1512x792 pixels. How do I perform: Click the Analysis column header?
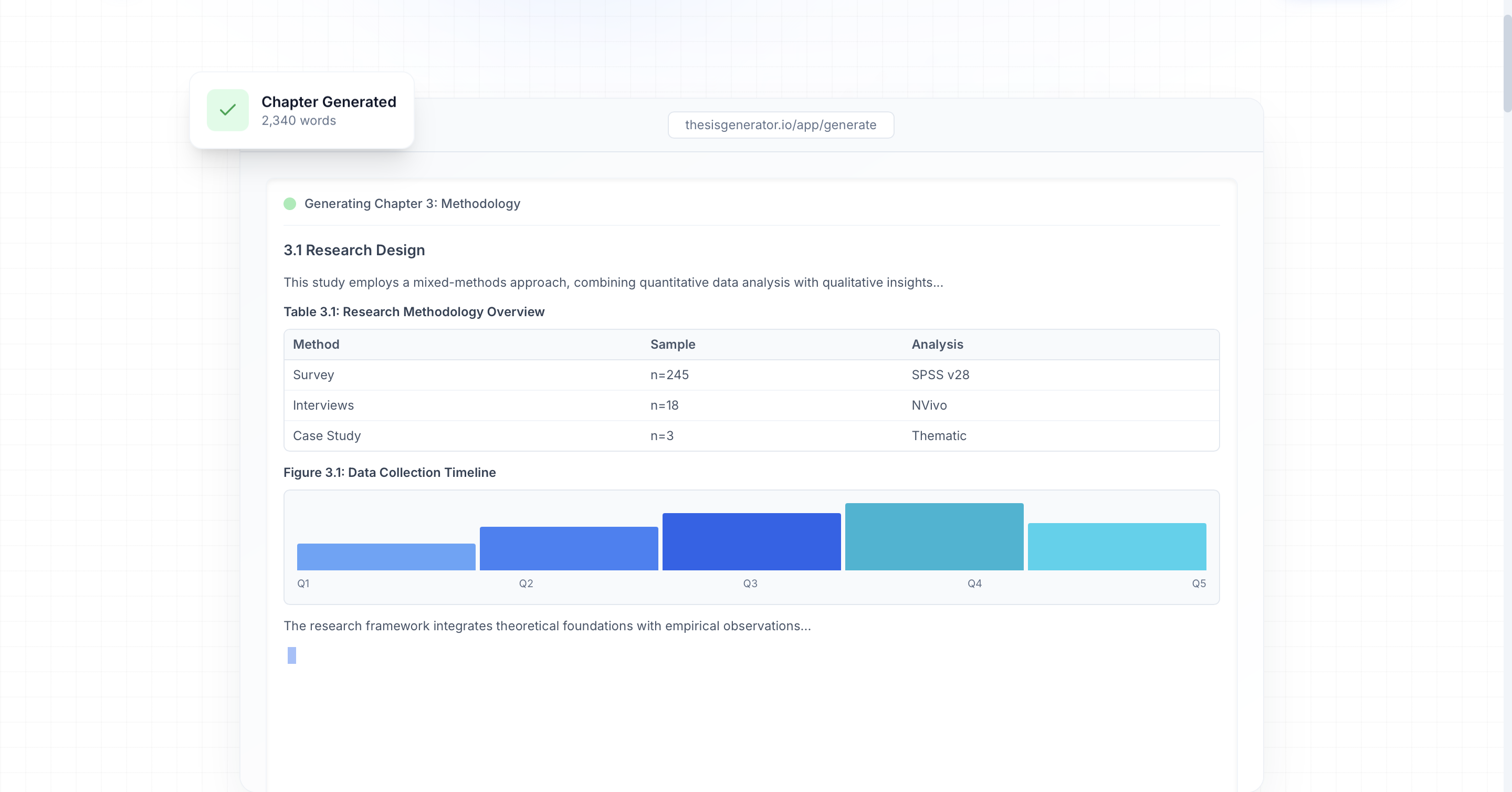(937, 345)
